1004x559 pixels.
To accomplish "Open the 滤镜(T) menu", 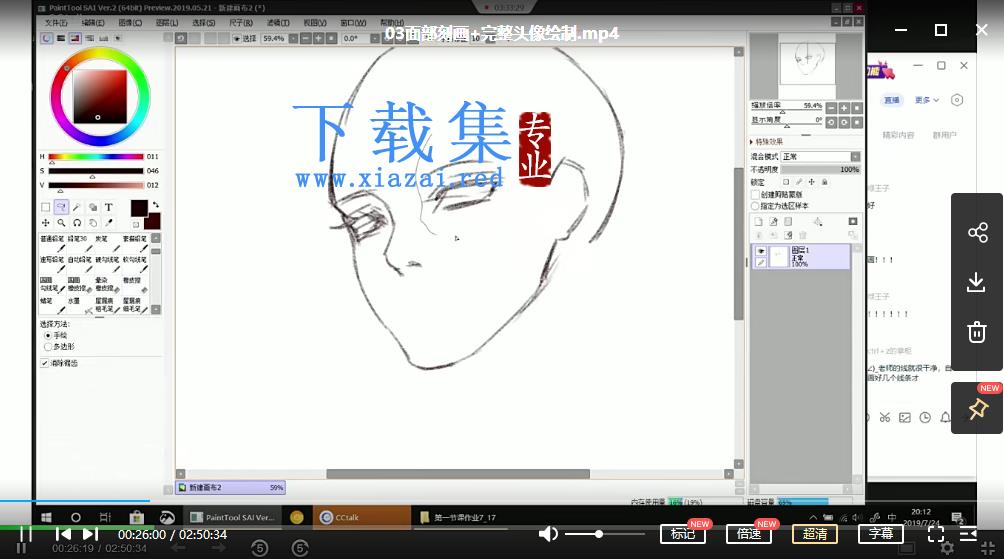I will pos(278,22).
